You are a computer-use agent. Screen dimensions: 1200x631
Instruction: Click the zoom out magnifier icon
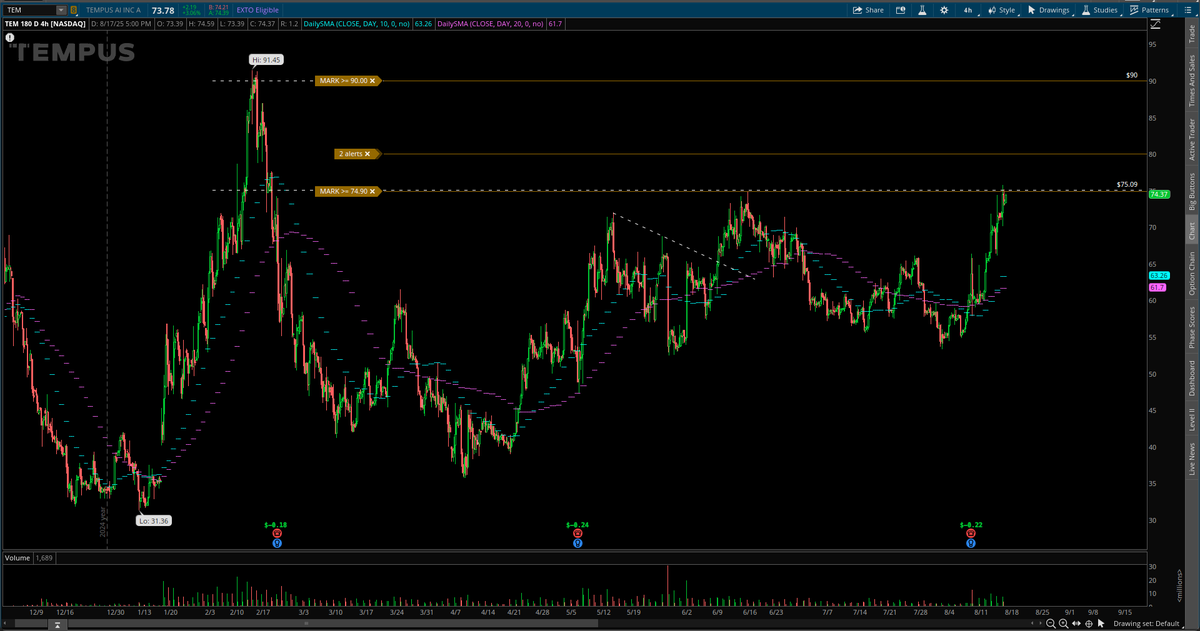click(1051, 624)
